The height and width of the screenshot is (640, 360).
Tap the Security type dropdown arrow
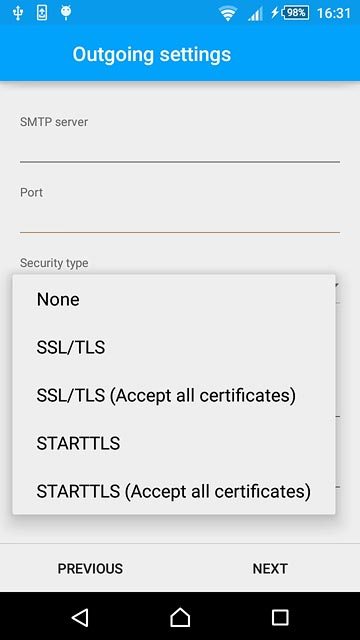click(x=337, y=285)
